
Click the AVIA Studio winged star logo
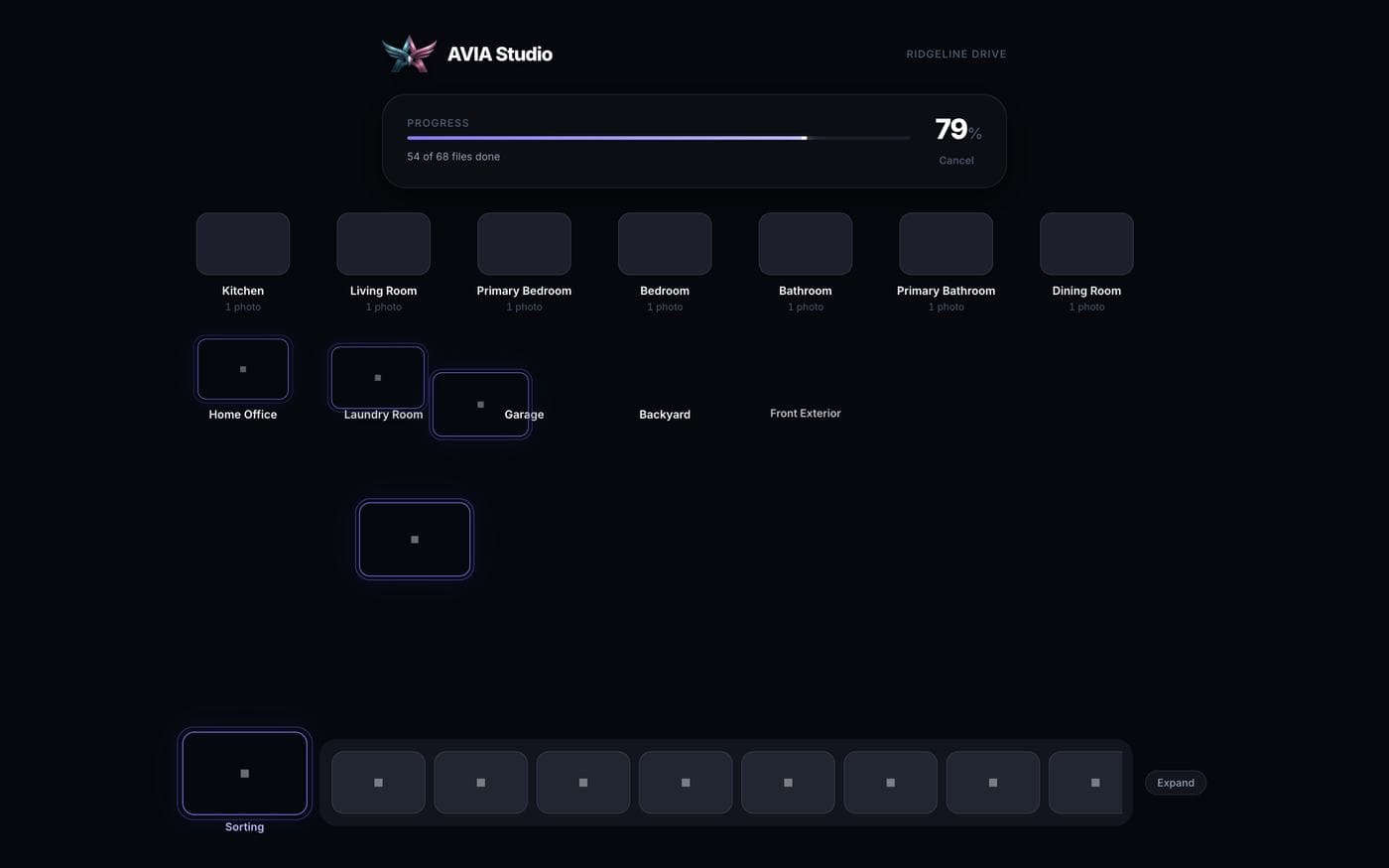409,54
